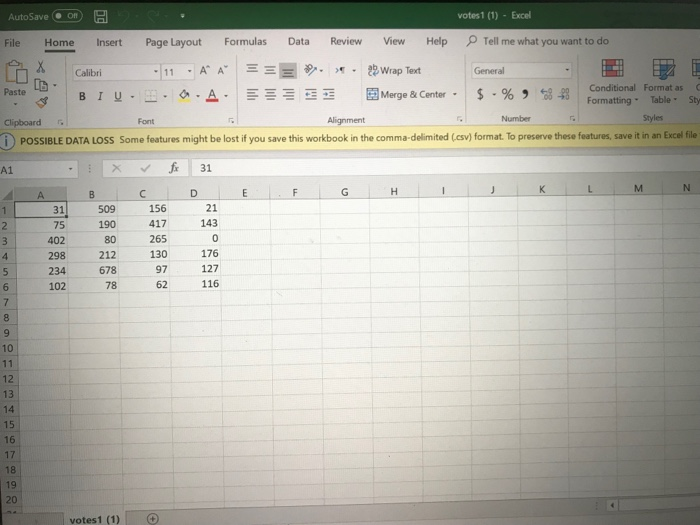Toggle Italic formatting
This screenshot has width=700, height=525.
100,96
